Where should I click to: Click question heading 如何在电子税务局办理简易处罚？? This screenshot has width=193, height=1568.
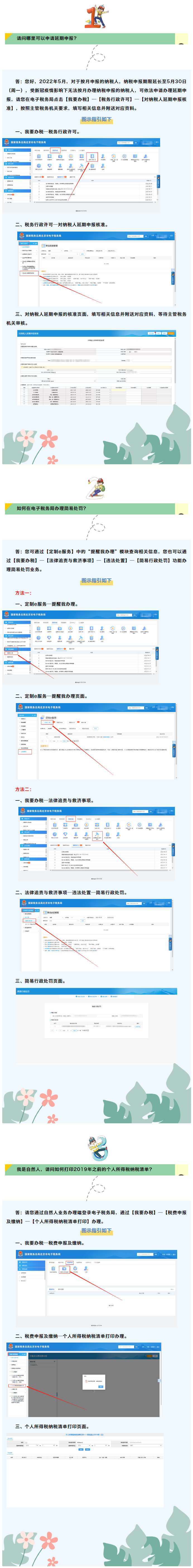[x=52, y=508]
